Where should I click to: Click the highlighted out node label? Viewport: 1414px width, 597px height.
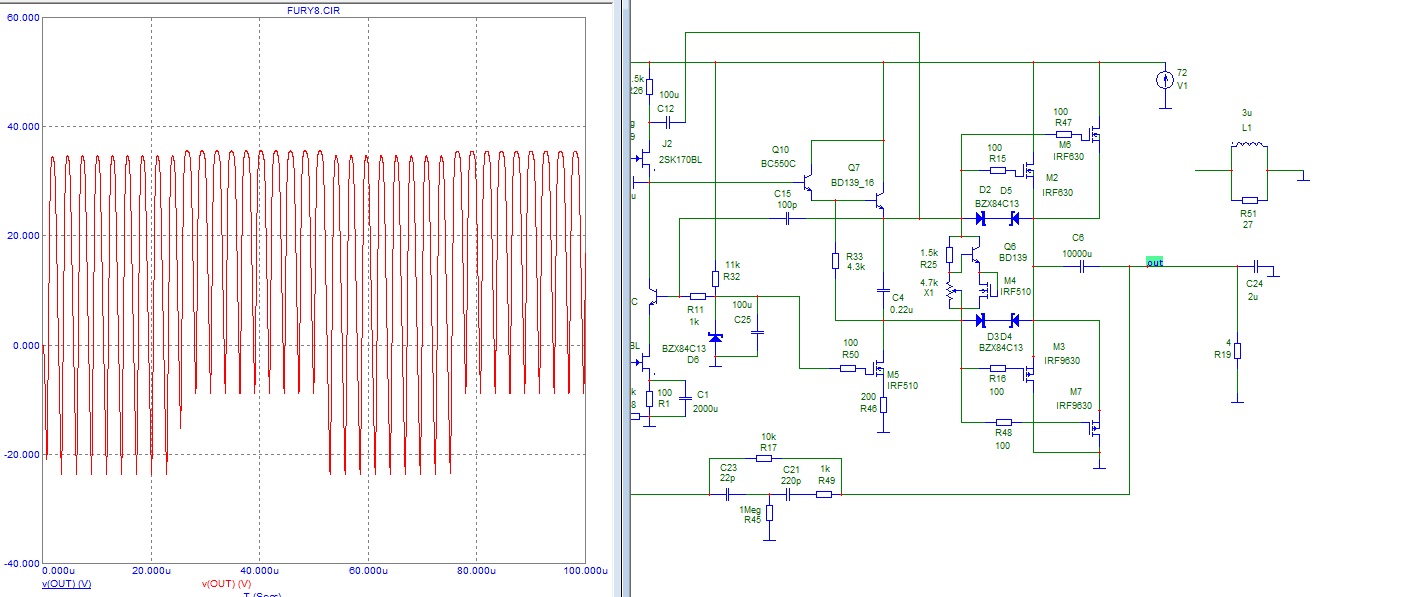coord(1155,262)
